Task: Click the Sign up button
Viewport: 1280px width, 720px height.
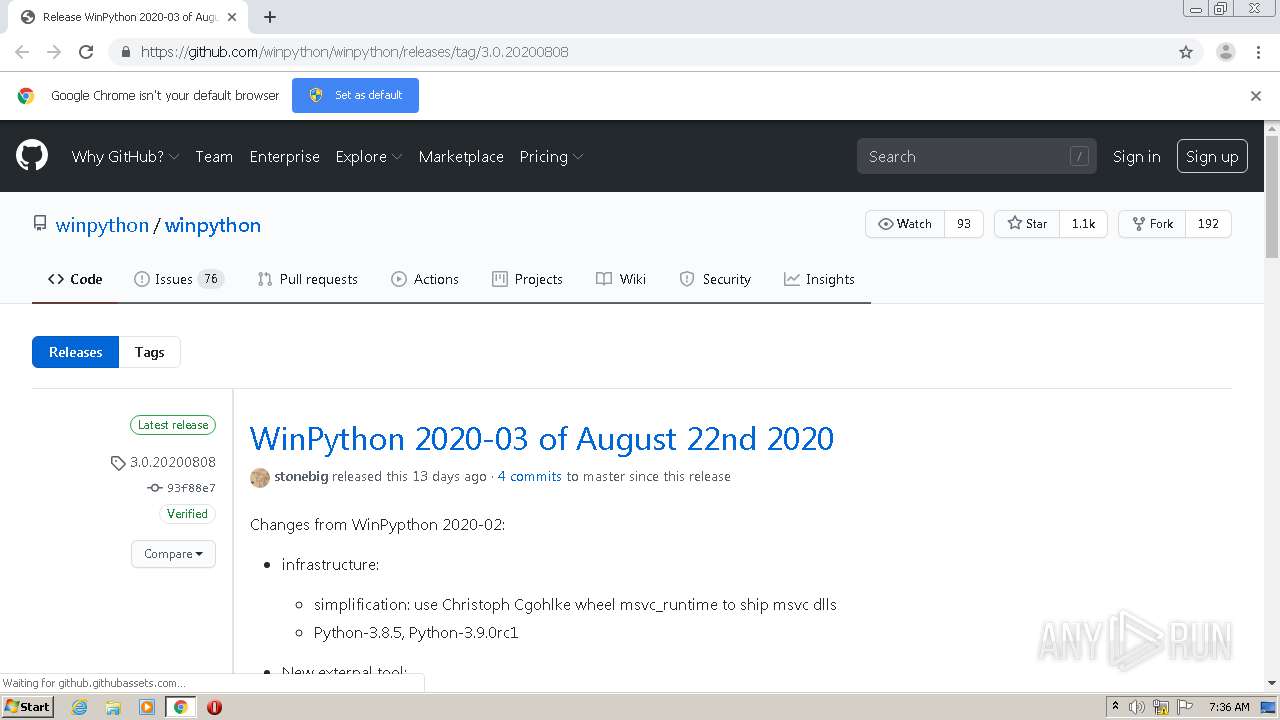Action: click(1212, 156)
